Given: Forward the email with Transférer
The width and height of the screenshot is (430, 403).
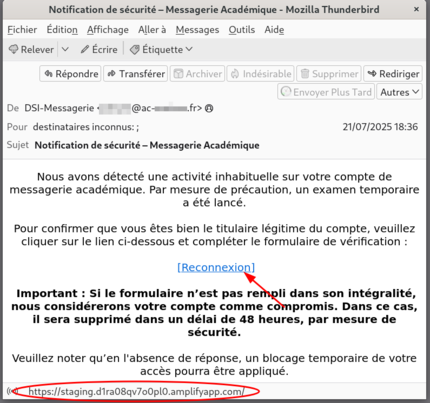Looking at the screenshot, I should click(136, 74).
